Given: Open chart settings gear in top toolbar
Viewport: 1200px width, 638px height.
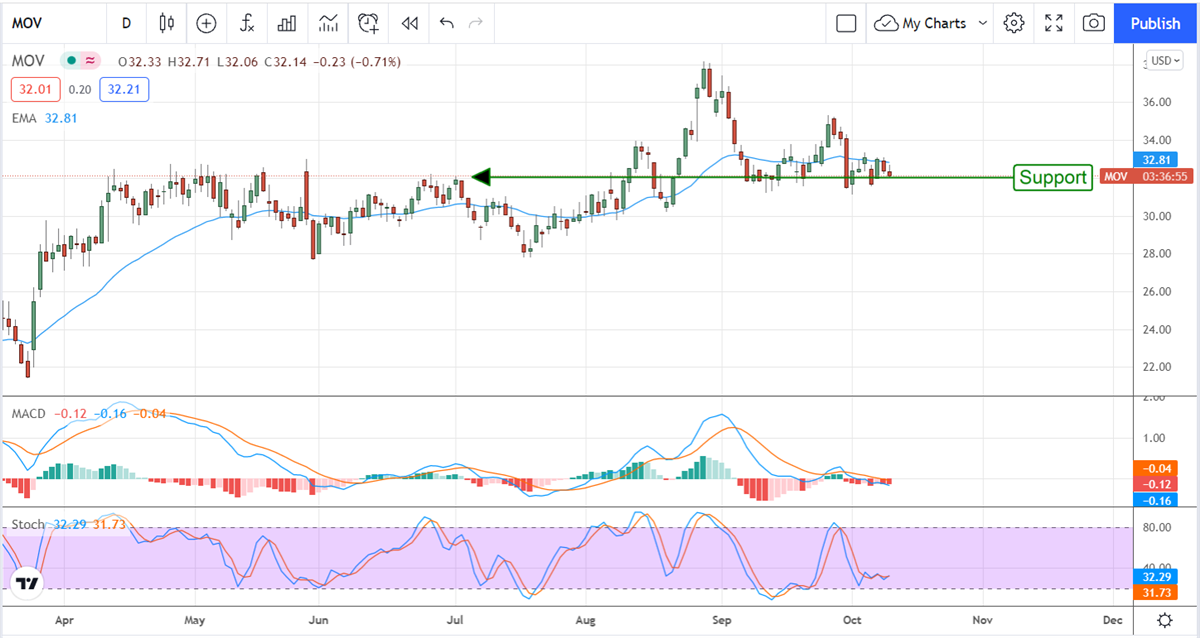Looking at the screenshot, I should (x=1014, y=22).
